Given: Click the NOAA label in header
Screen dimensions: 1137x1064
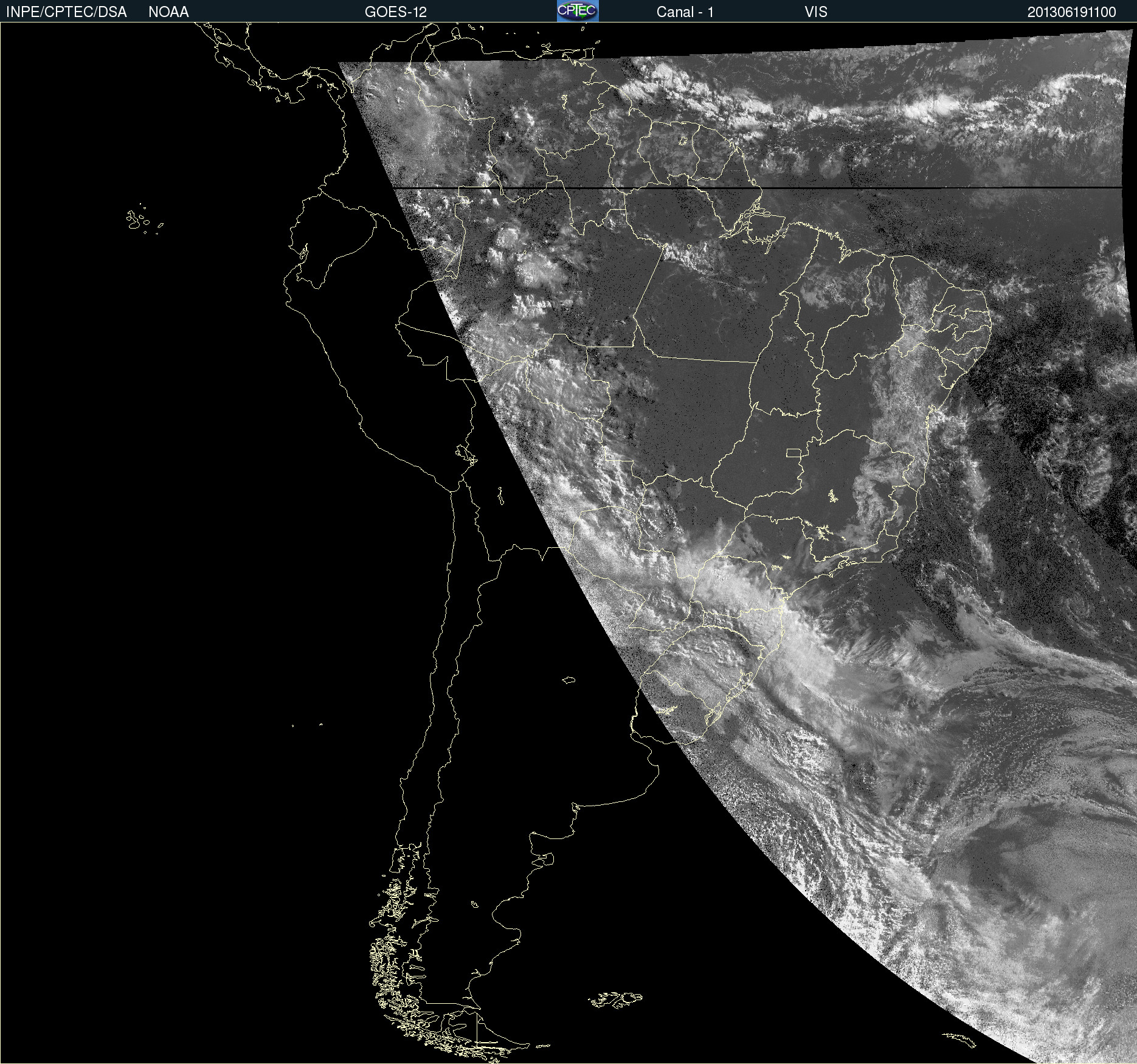Looking at the screenshot, I should click(x=168, y=12).
